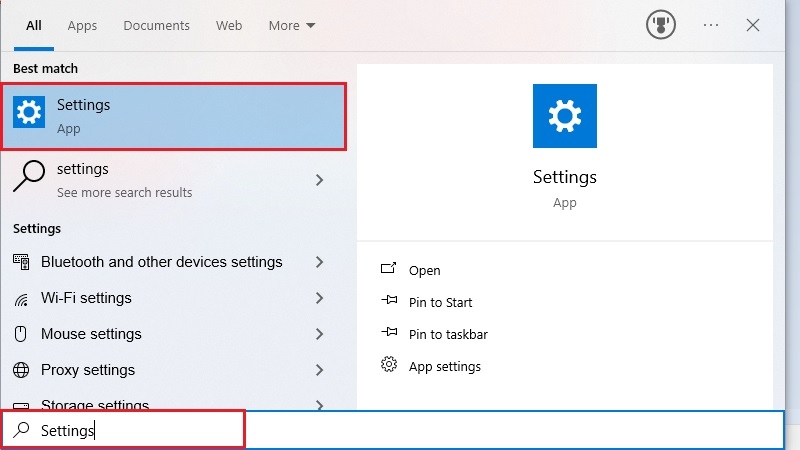
Task: Open the three-dot options menu
Action: pos(711,25)
